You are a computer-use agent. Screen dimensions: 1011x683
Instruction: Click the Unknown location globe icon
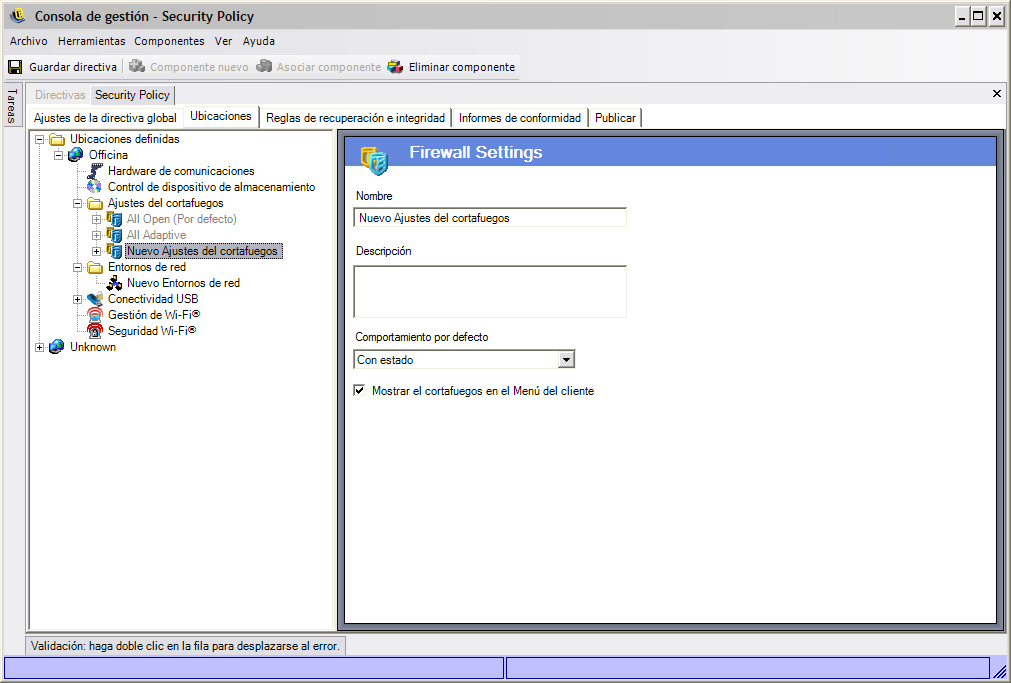click(57, 347)
